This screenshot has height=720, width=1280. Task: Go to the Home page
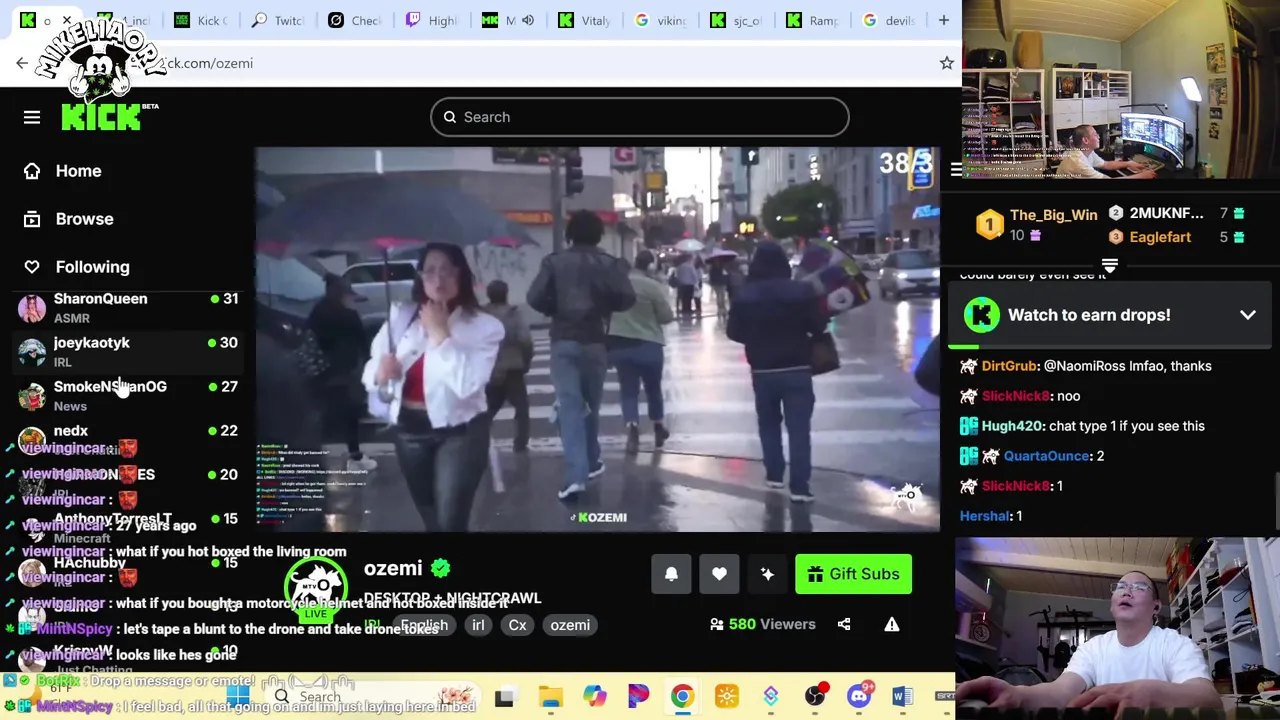coord(63,171)
